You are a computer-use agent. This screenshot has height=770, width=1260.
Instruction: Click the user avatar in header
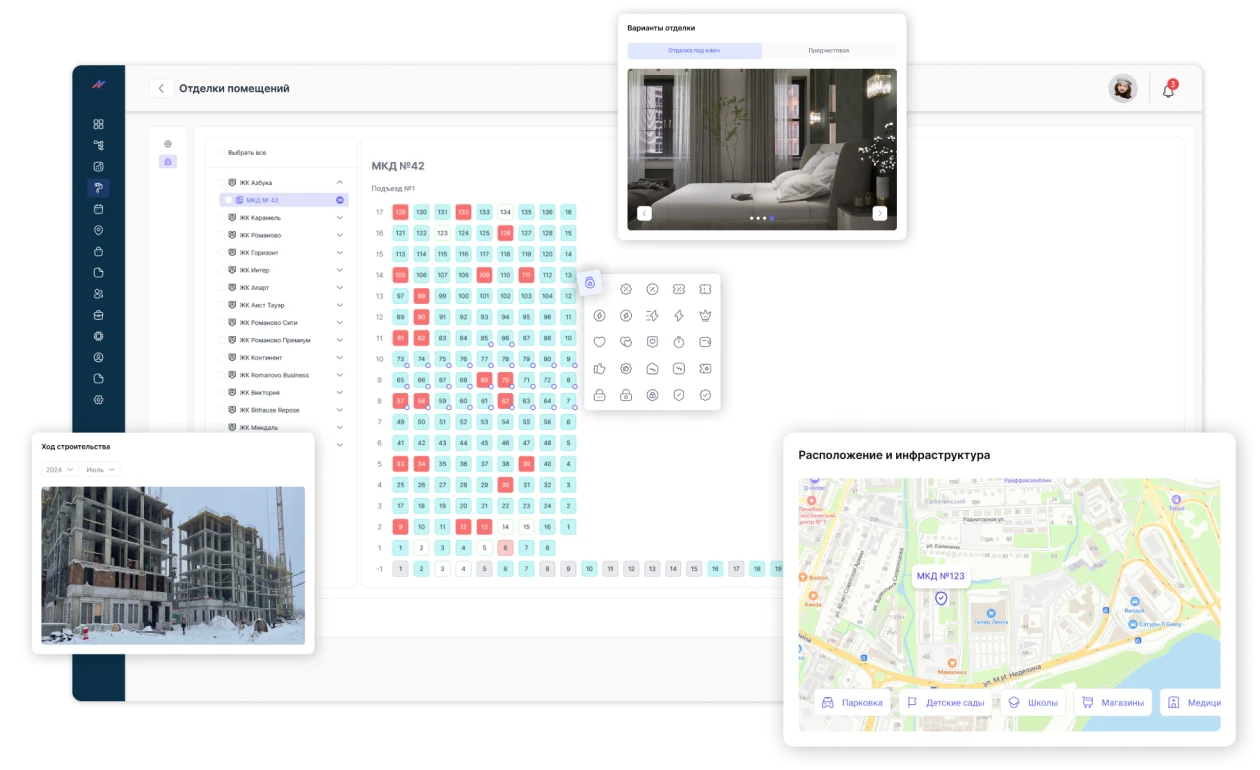(x=1122, y=89)
